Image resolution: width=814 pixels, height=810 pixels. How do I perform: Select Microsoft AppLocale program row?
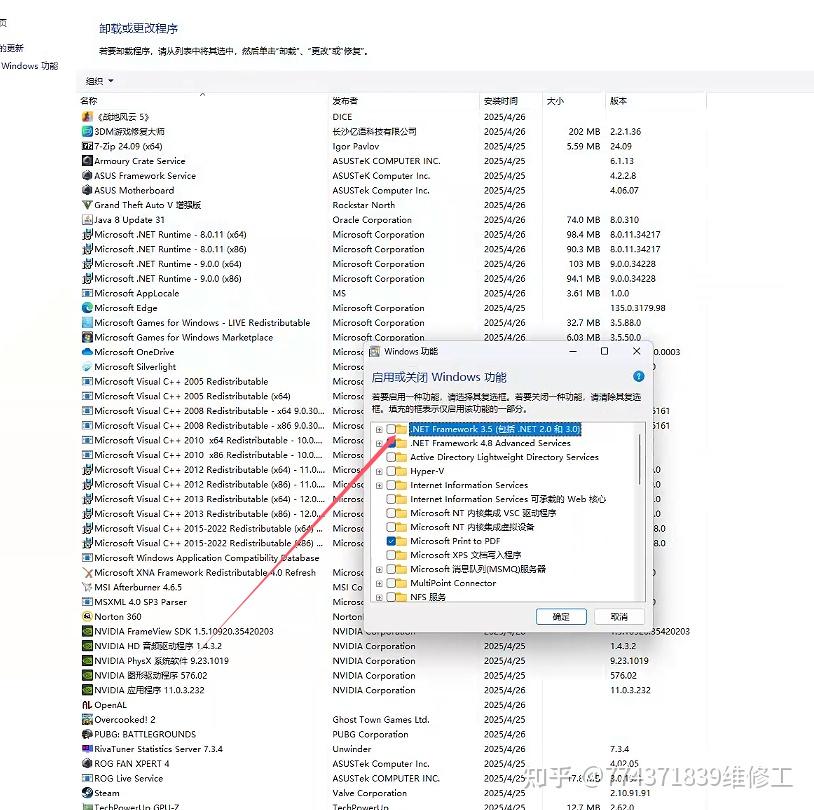(x=394, y=293)
